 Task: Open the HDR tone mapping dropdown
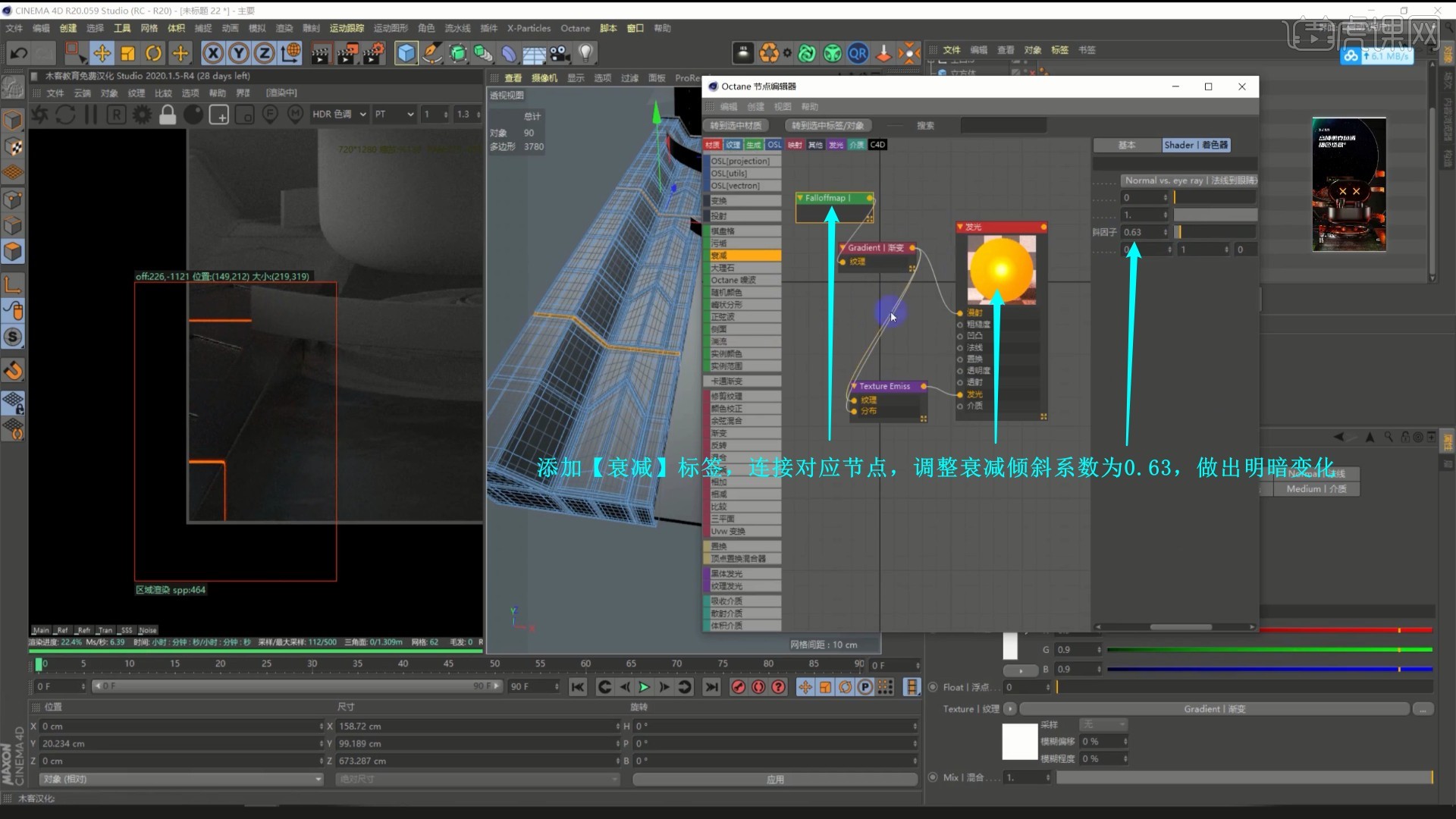pos(339,115)
